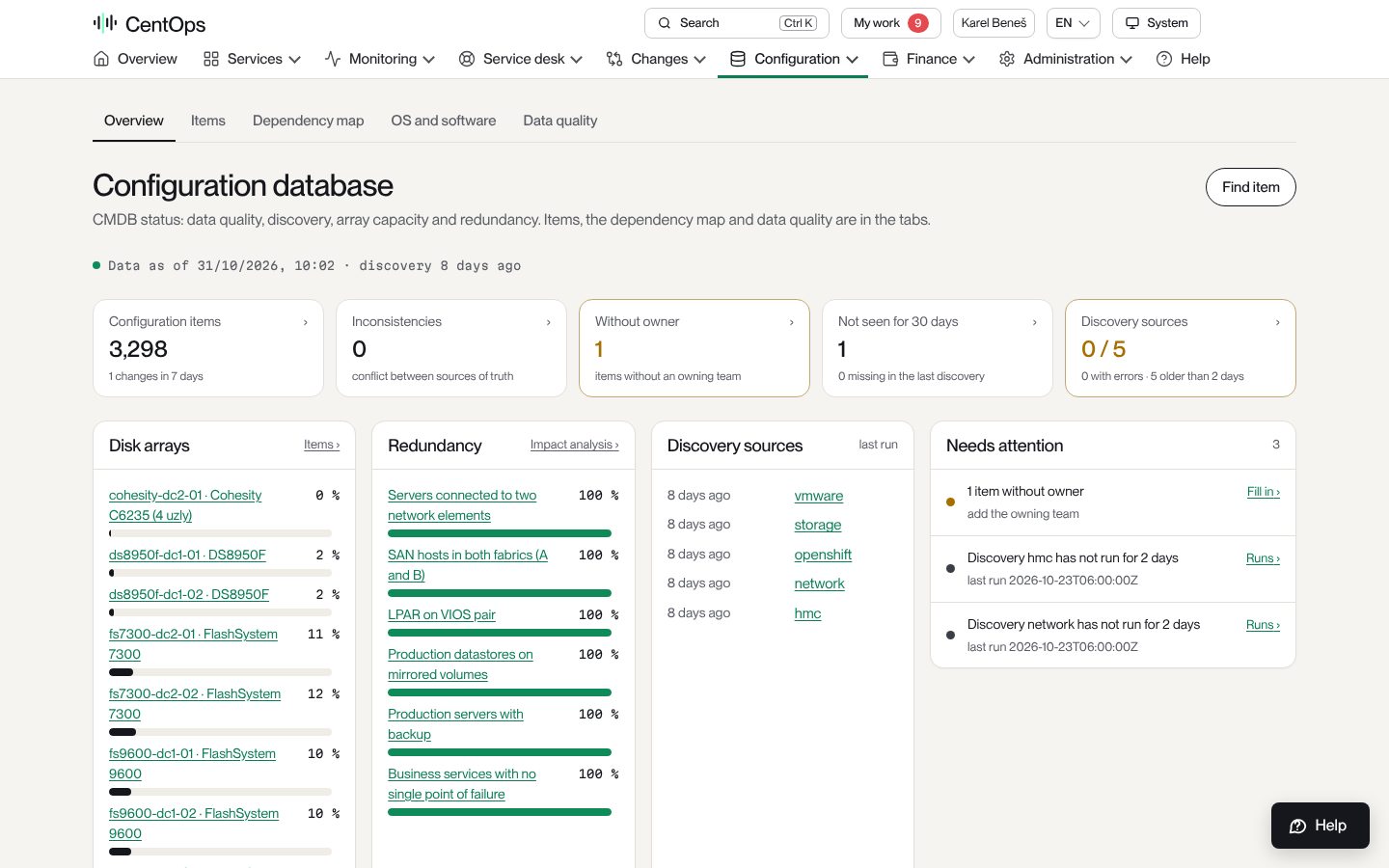Click the Configuration database icon
Image resolution: width=1389 pixels, height=868 pixels.
pos(738,59)
